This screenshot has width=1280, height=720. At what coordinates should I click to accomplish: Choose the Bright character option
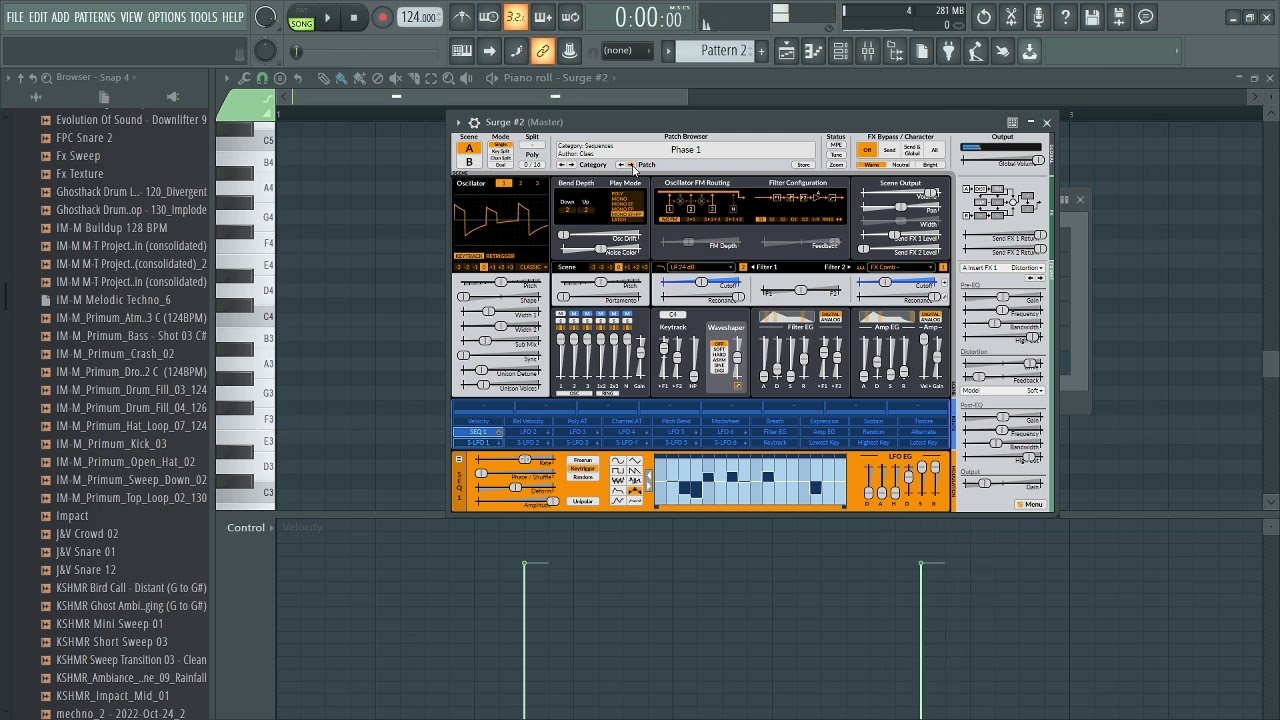click(931, 165)
